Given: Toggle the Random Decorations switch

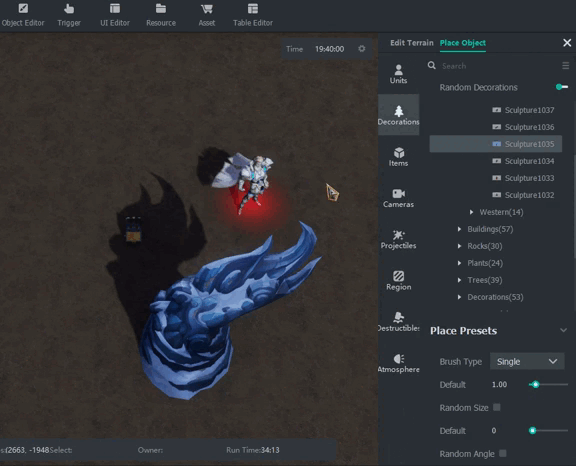Looking at the screenshot, I should point(562,87).
